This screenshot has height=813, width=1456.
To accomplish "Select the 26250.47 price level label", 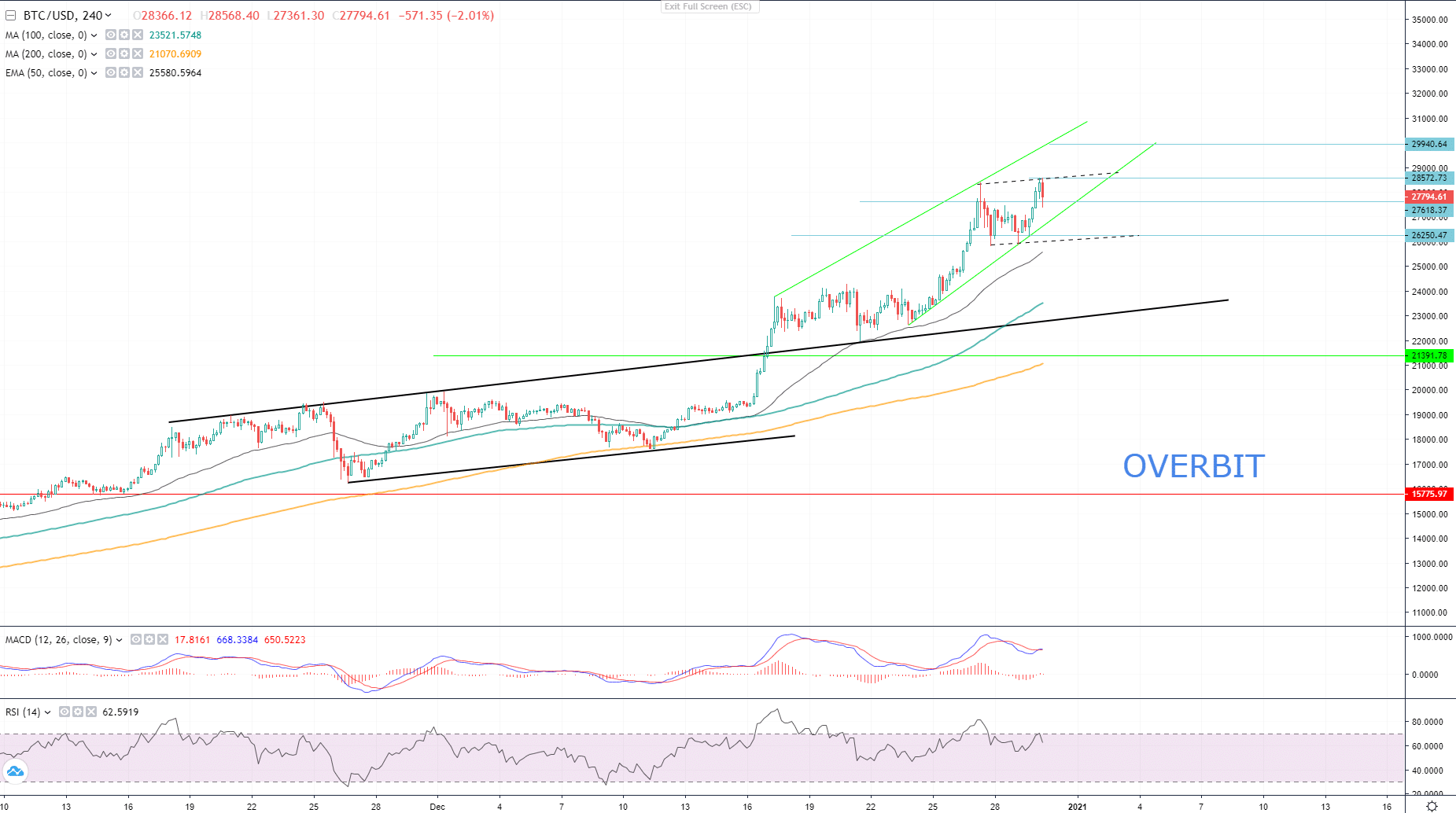I will pos(1428,236).
